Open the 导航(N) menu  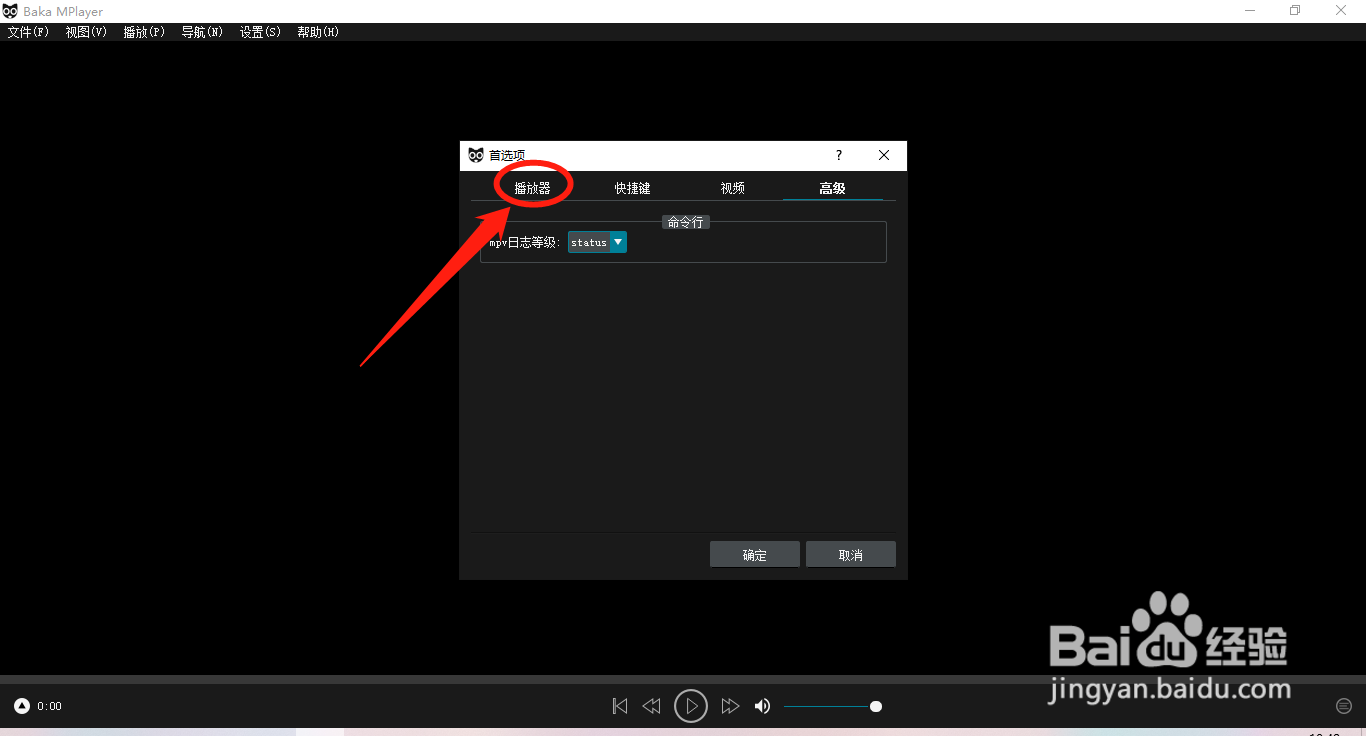pos(202,32)
